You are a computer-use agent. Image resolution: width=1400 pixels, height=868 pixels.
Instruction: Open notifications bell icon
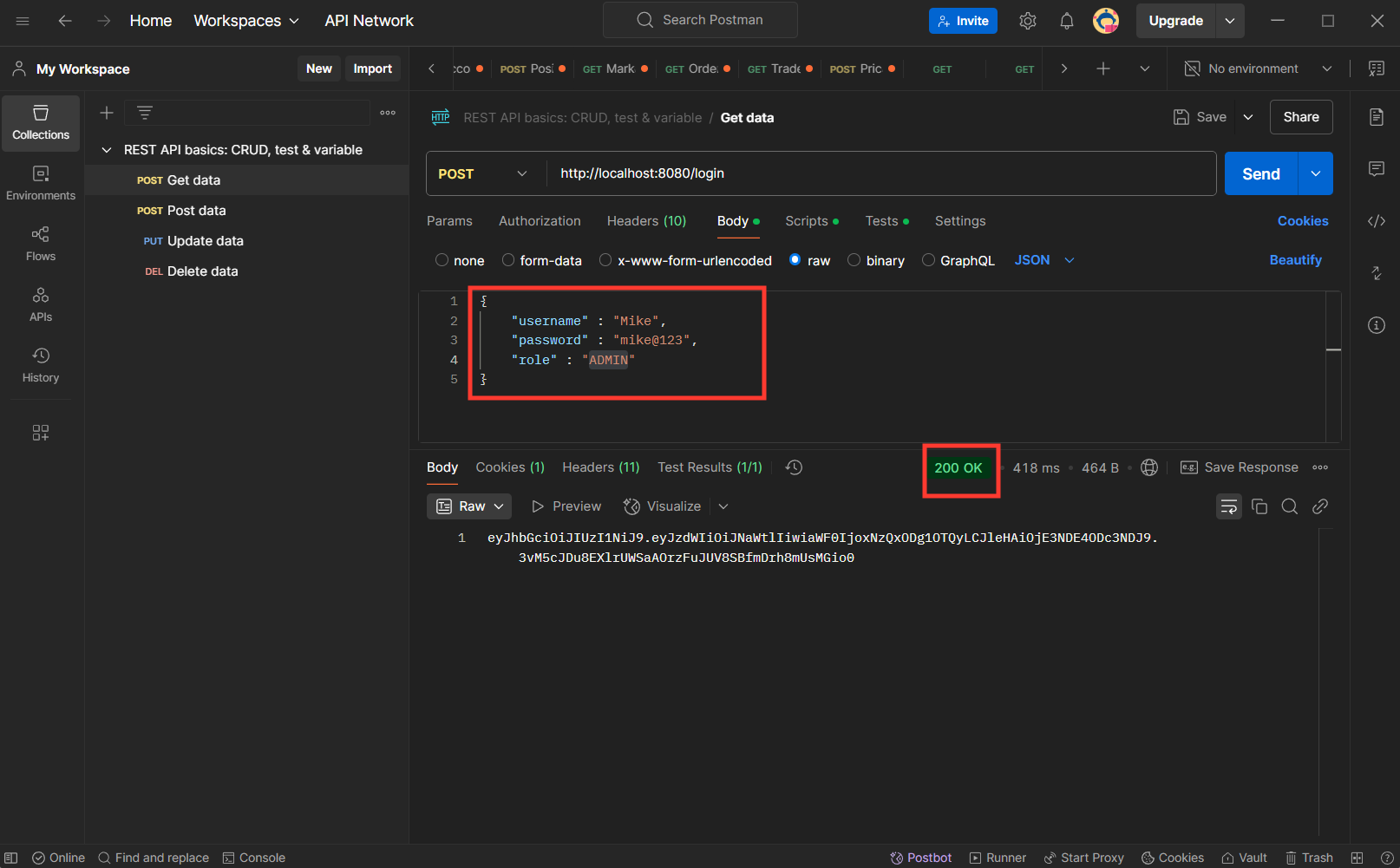[1067, 21]
